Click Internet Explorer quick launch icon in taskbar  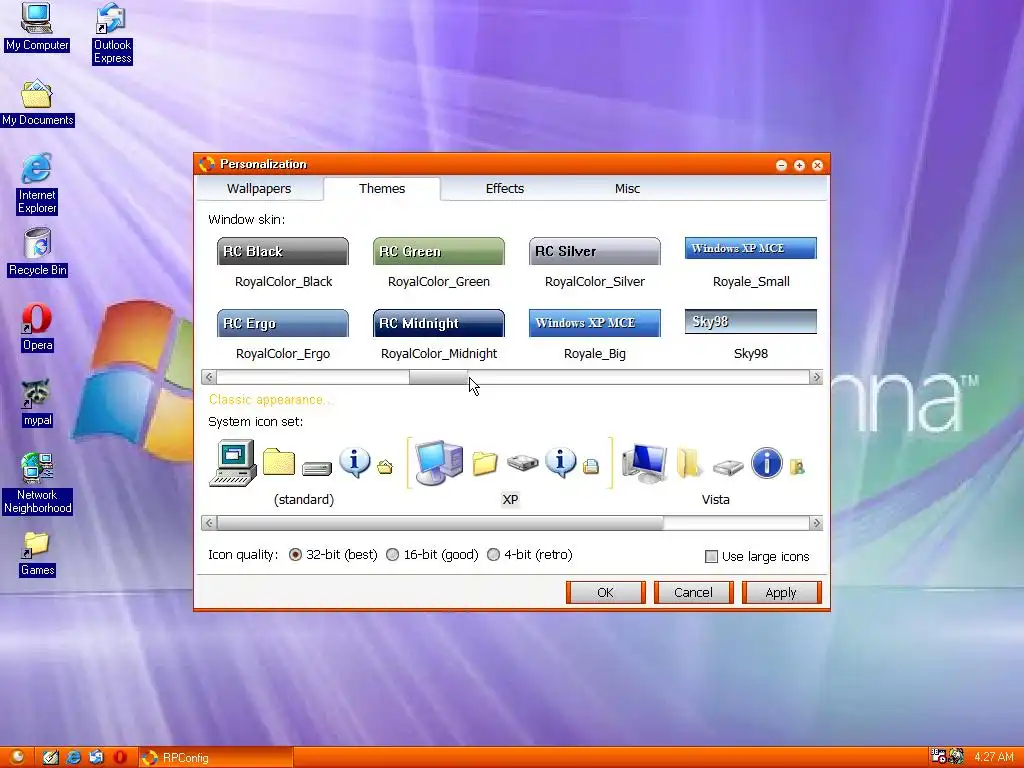74,757
